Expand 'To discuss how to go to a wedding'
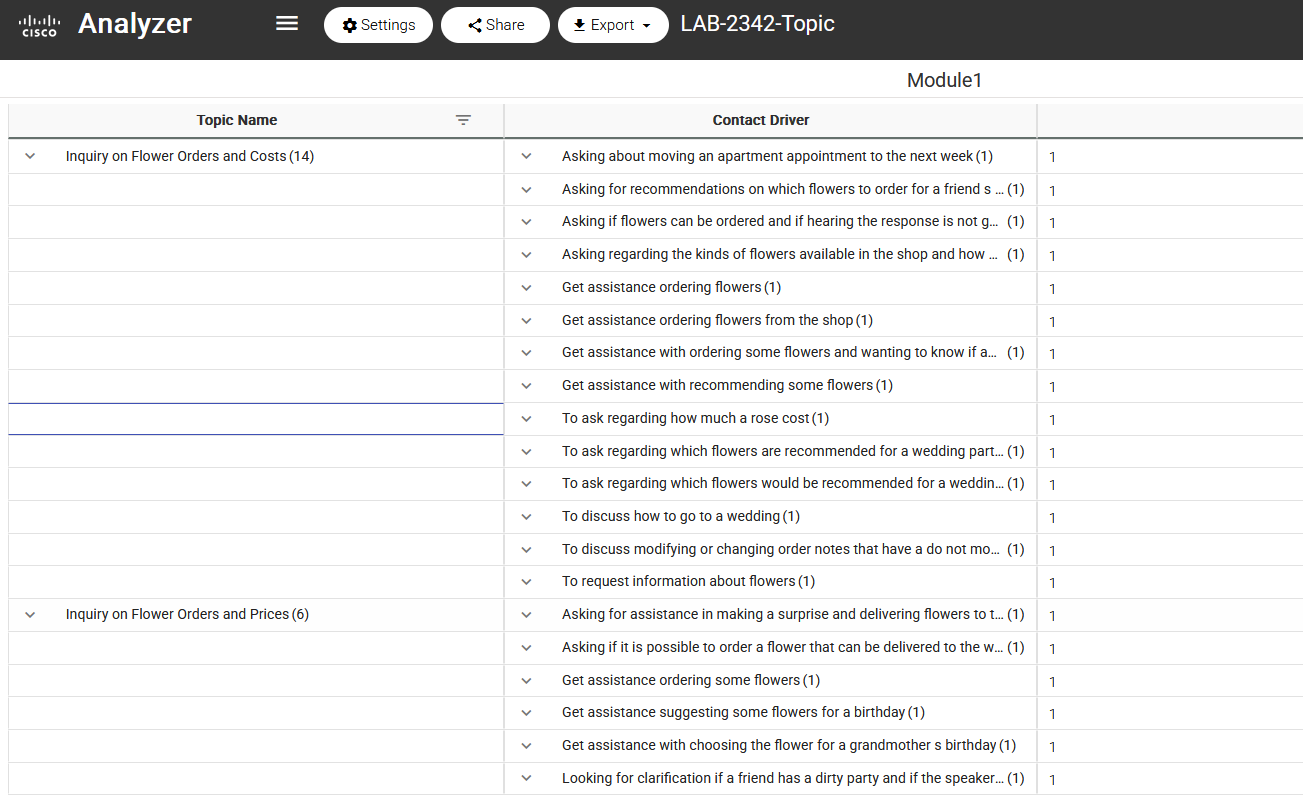Screen dimensions: 1303x803 pyautogui.click(x=527, y=516)
